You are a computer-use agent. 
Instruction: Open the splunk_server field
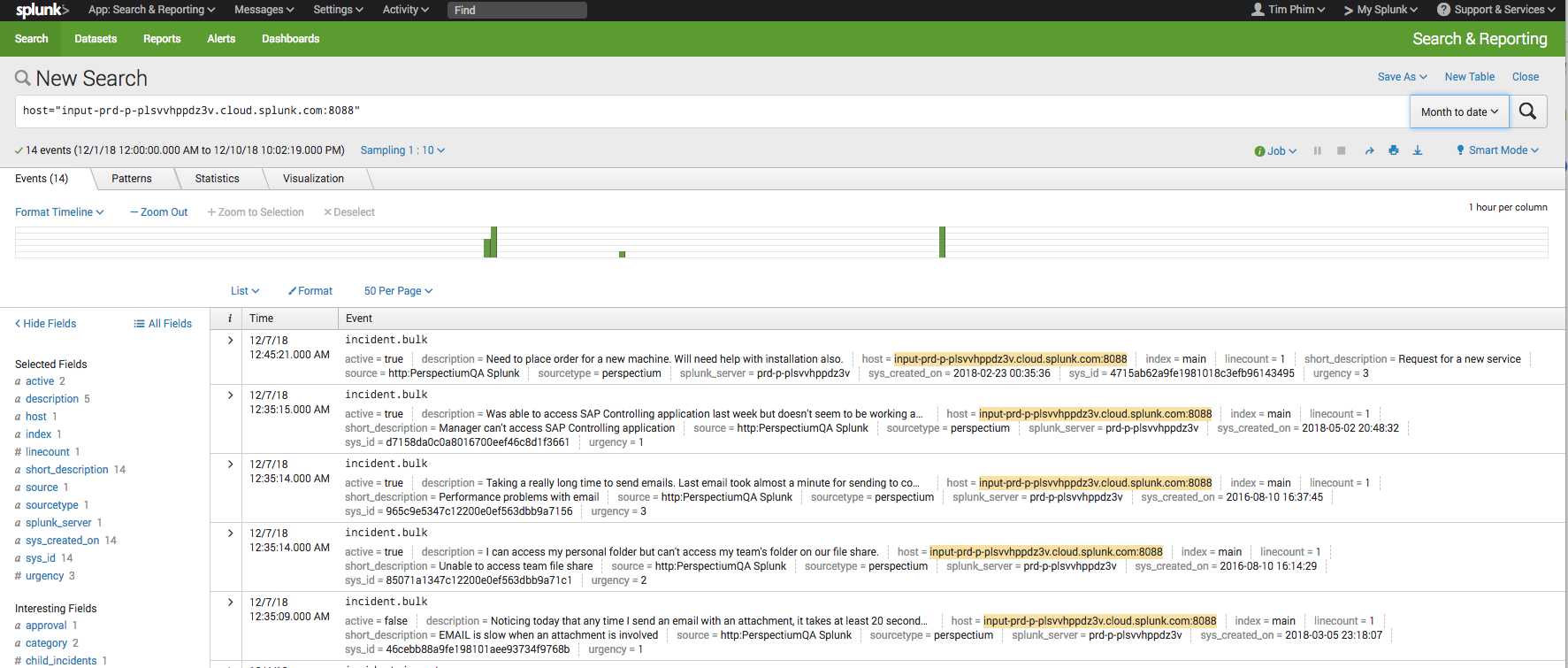pyautogui.click(x=58, y=523)
